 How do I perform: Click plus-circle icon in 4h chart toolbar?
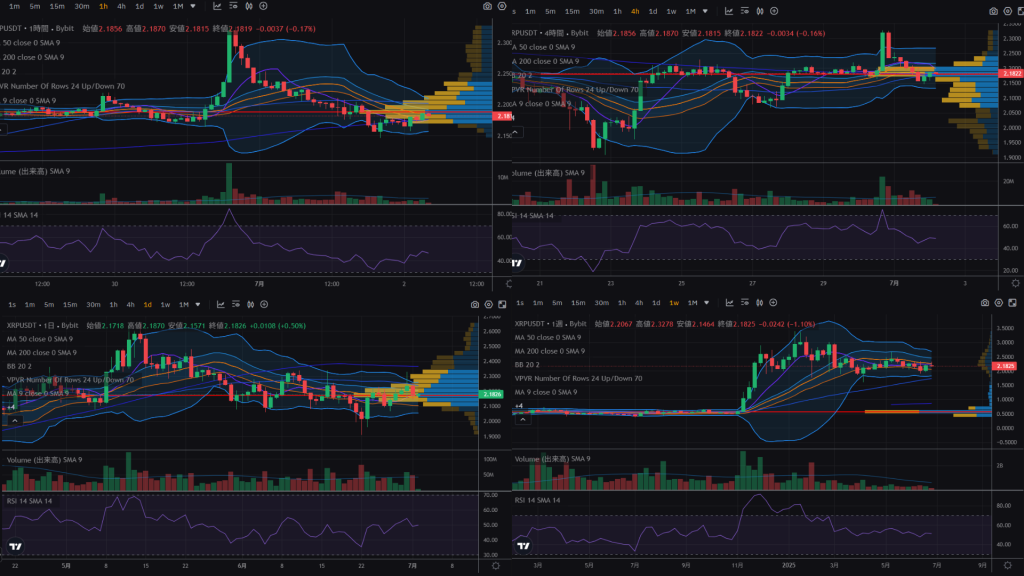pos(774,11)
